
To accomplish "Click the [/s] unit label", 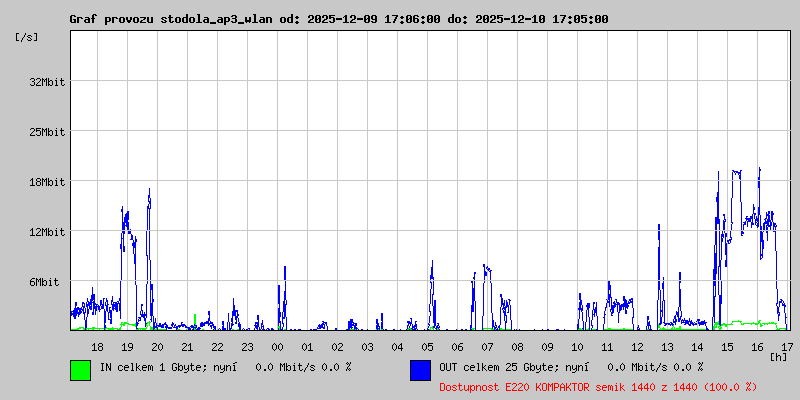I will tap(28, 37).
